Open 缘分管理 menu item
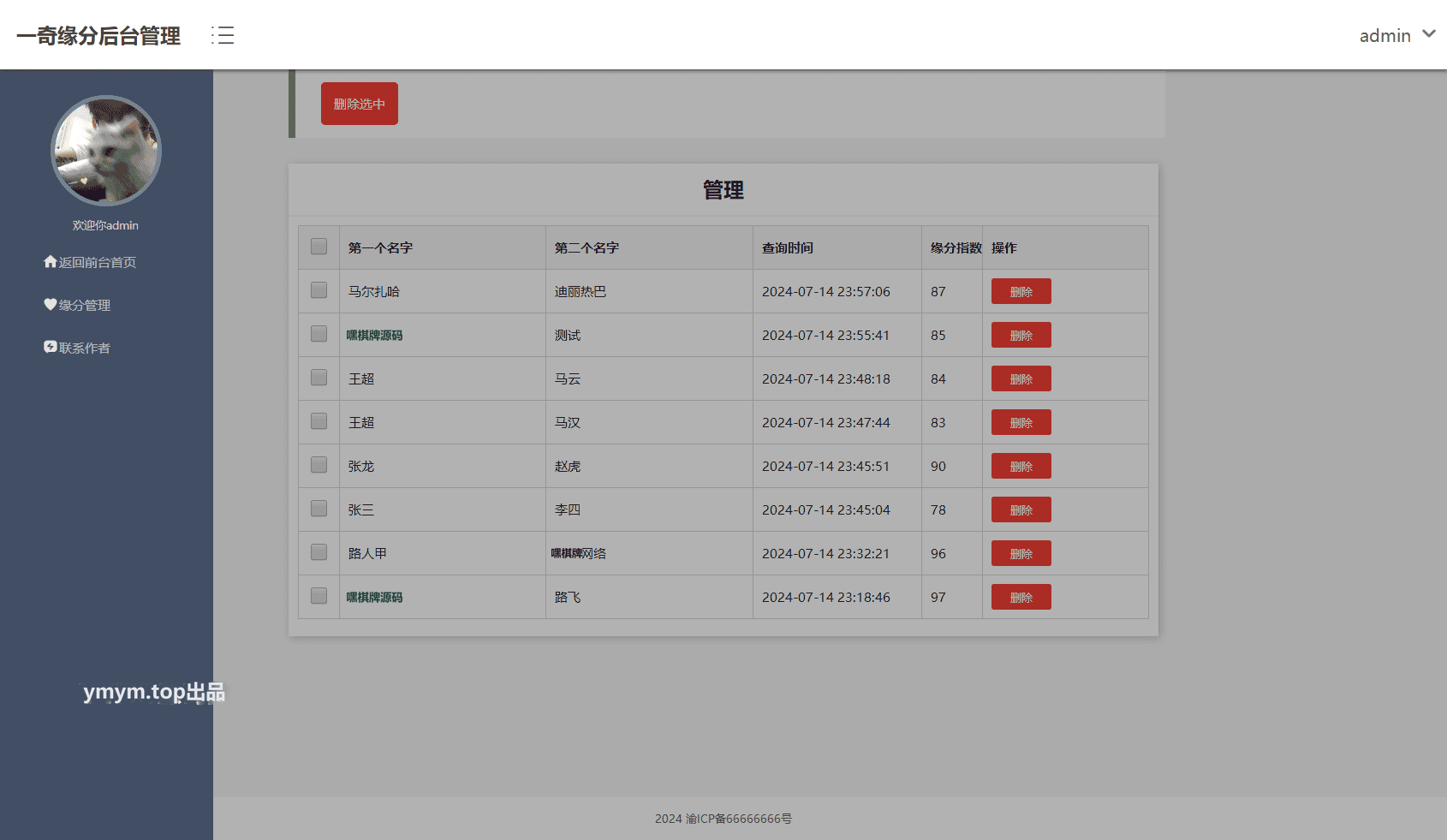The width and height of the screenshot is (1447, 840). pos(77,305)
